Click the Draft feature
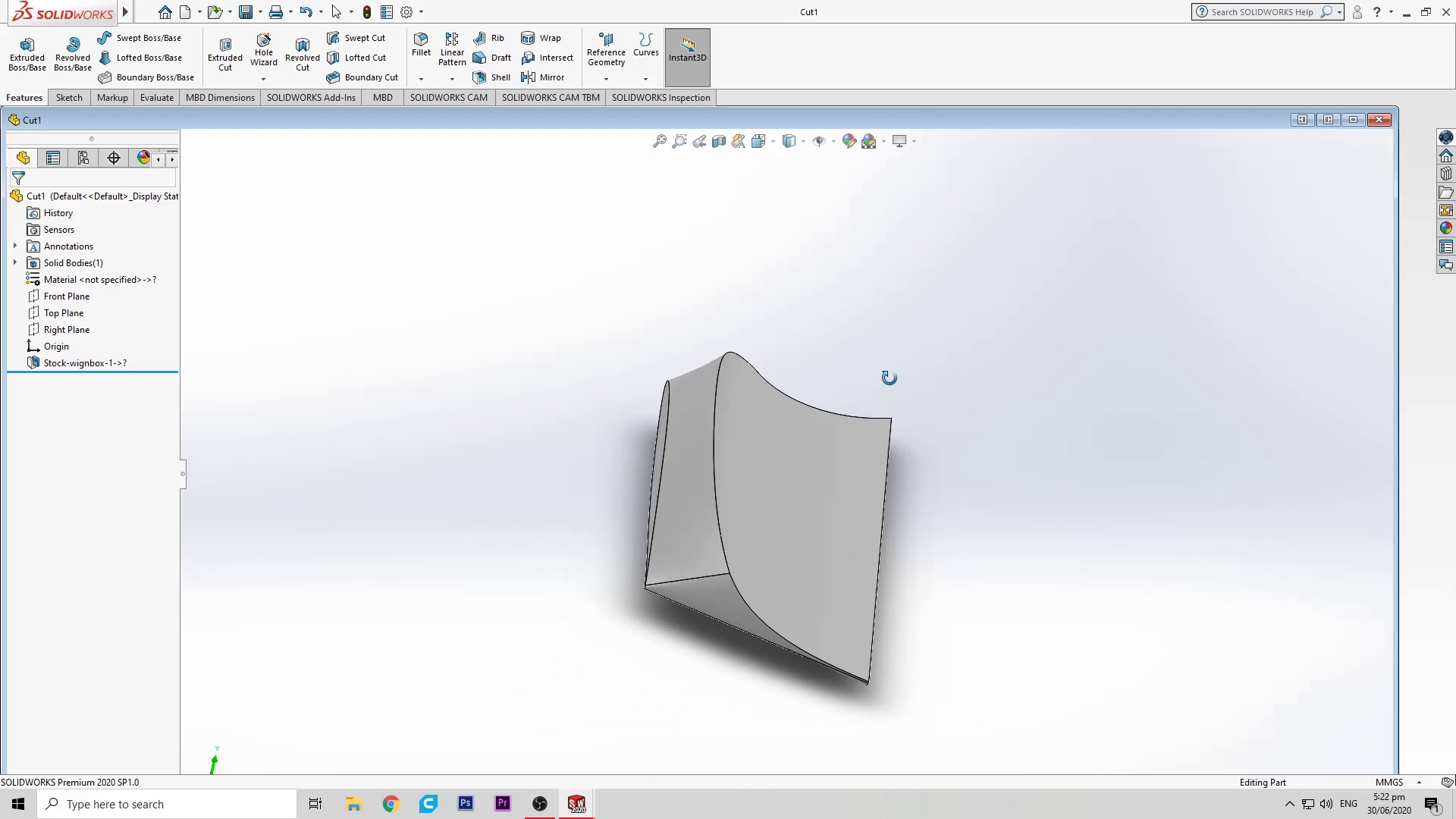Screen dimensions: 1456x819 [x=491, y=58]
